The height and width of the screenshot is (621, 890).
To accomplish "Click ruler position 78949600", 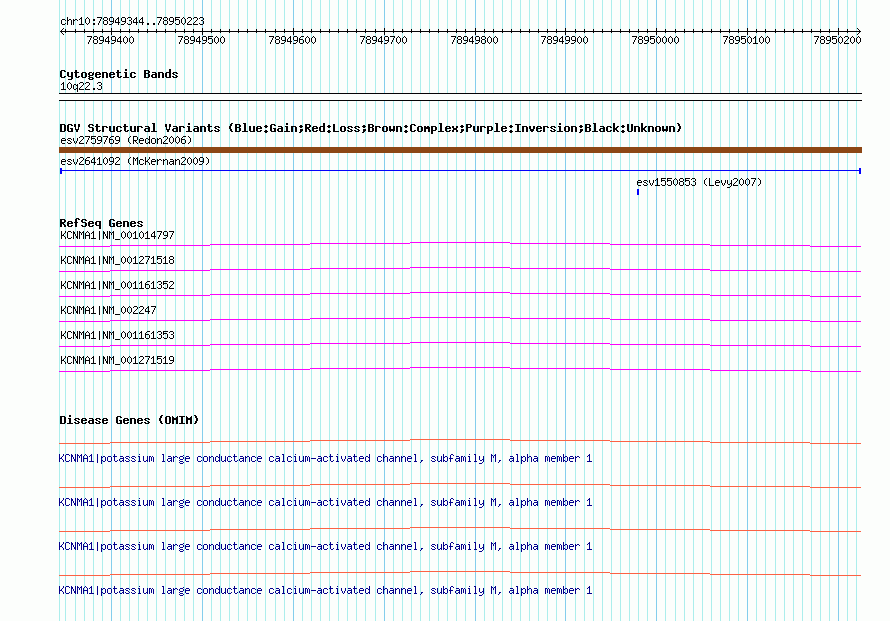I will tap(292, 40).
